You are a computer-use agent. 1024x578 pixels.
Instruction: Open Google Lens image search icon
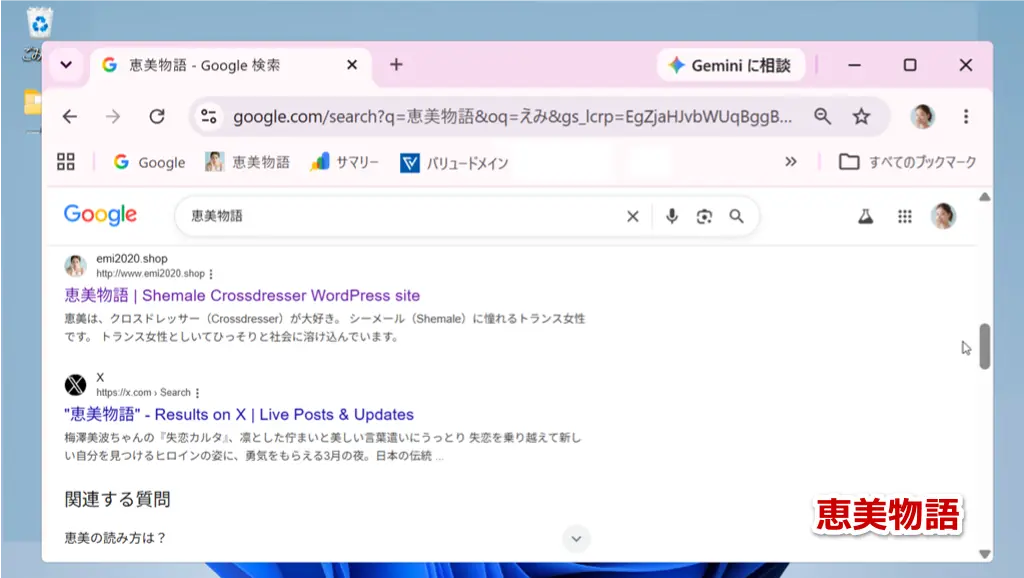point(704,216)
